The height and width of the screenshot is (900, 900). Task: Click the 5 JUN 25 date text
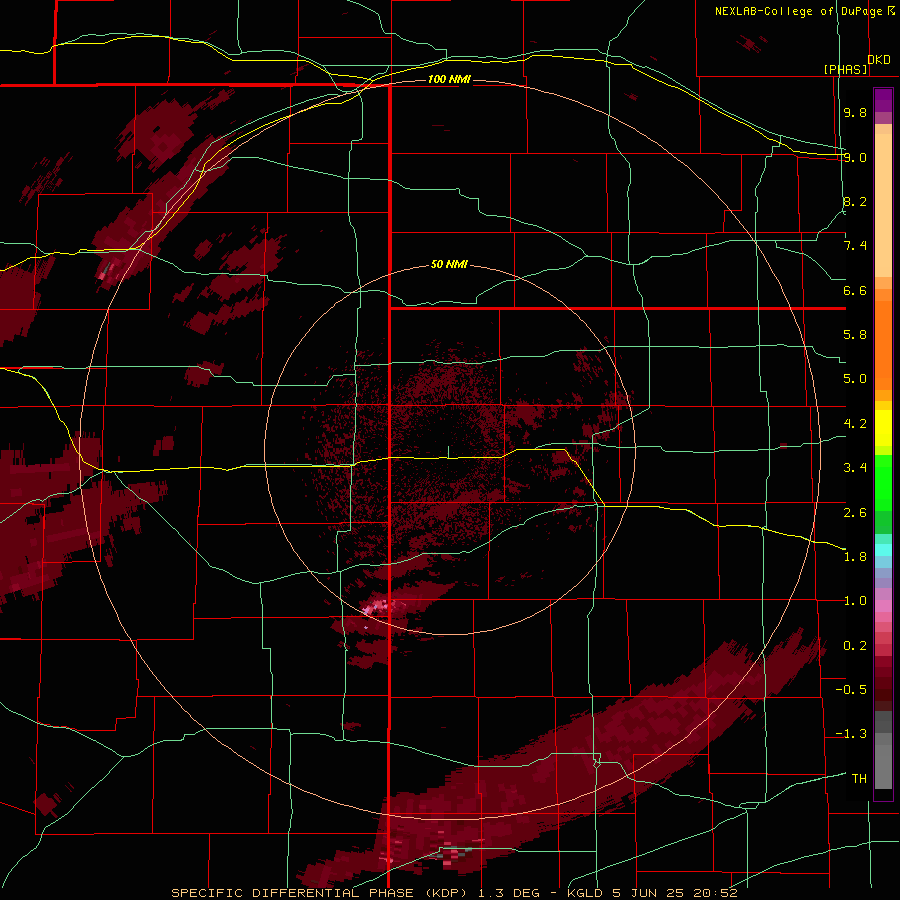click(650, 893)
